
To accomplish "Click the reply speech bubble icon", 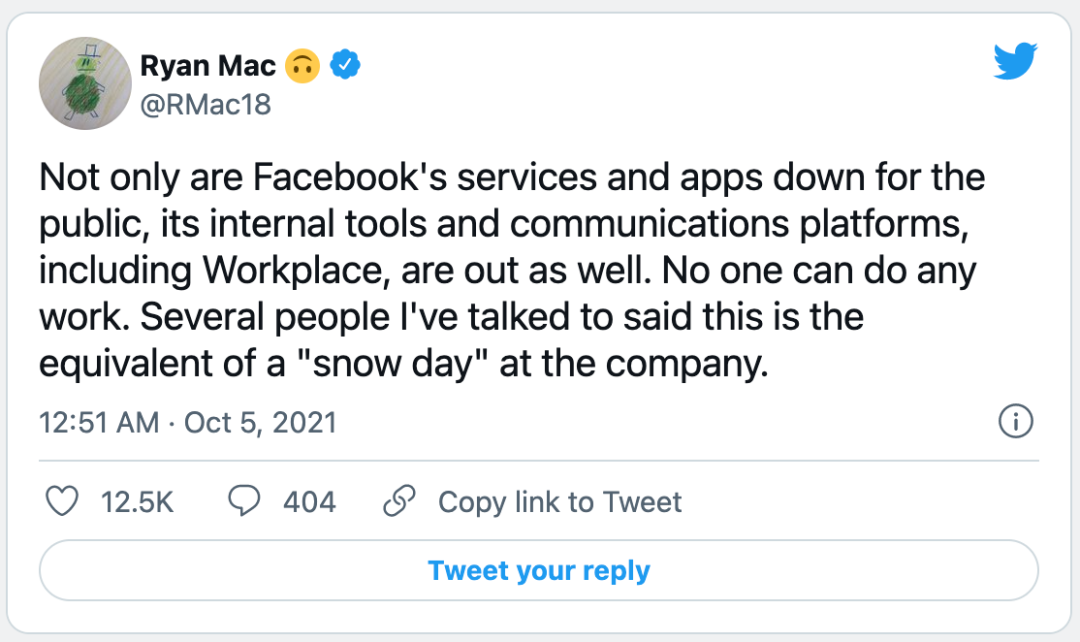I will pyautogui.click(x=244, y=501).
